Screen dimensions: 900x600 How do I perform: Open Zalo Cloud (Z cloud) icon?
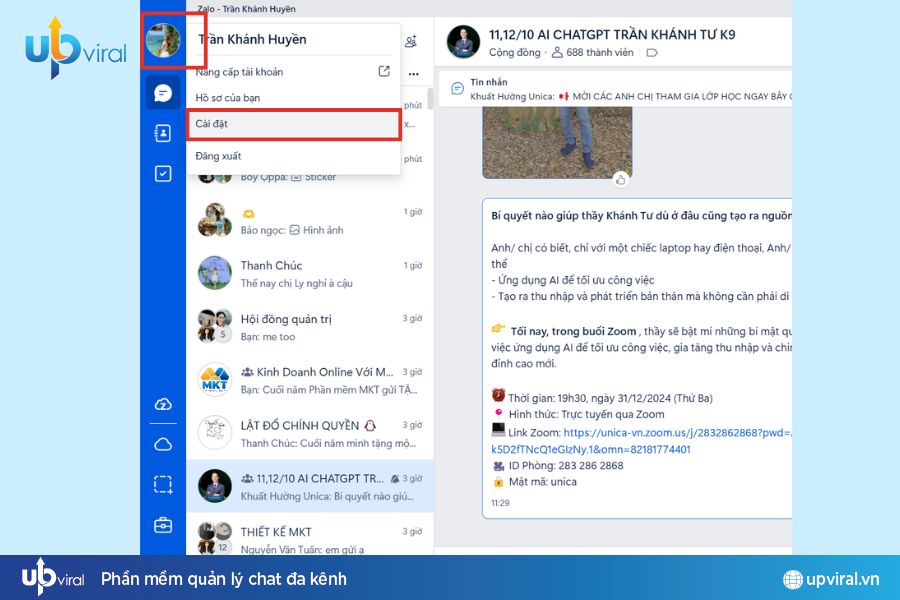tap(163, 404)
